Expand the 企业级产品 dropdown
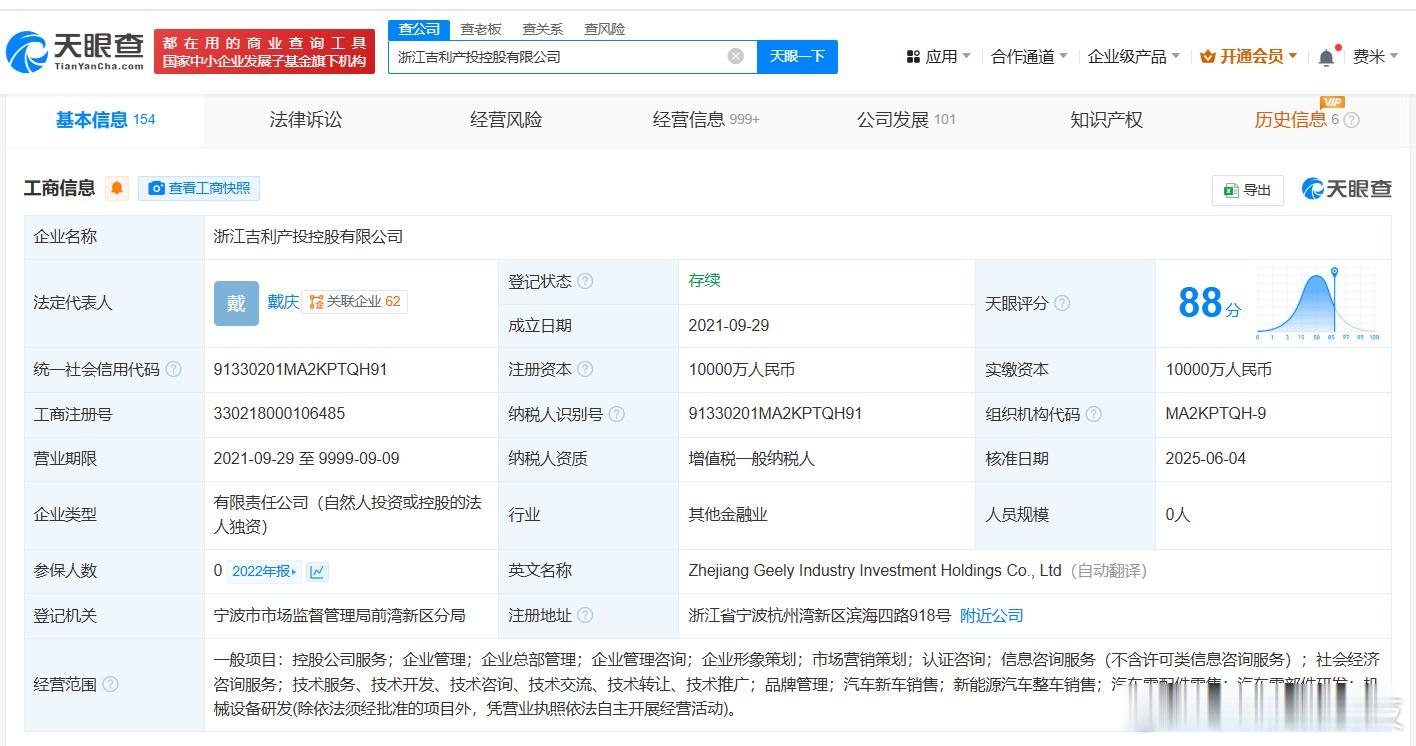This screenshot has height=746, width=1416. [x=1134, y=57]
